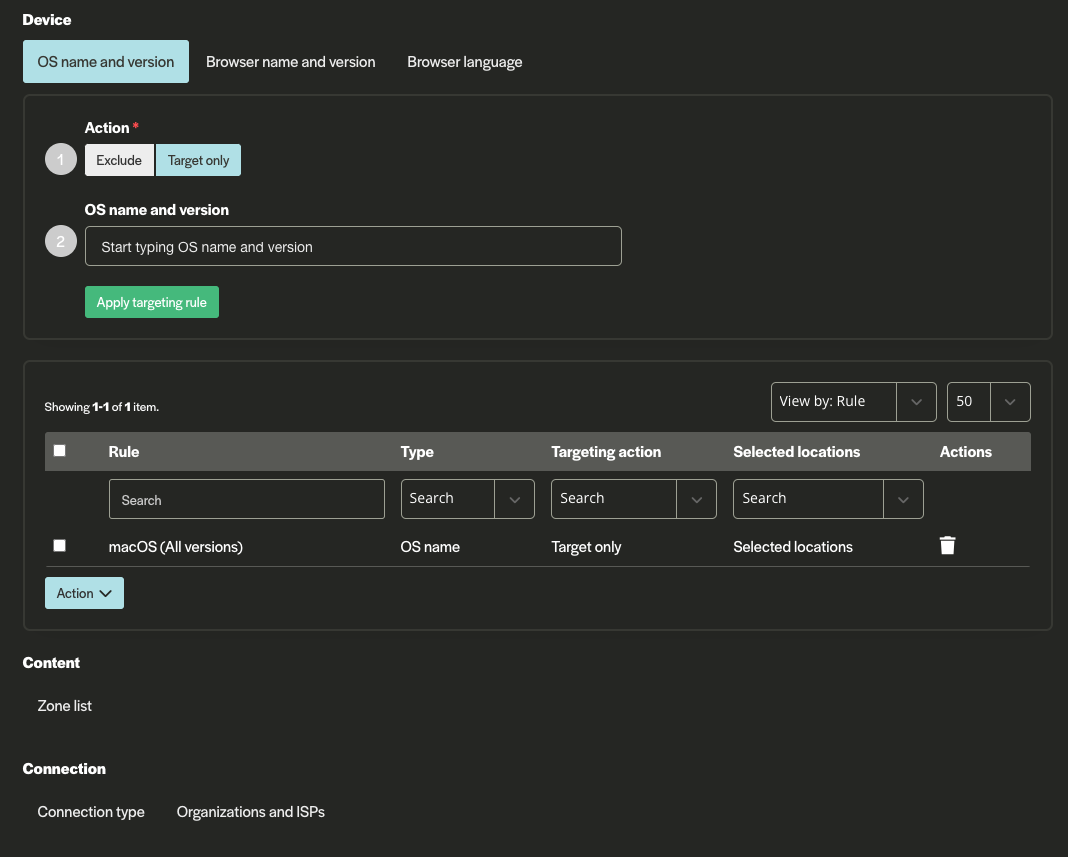Switch to Browser name and version tab
Image resolution: width=1068 pixels, height=857 pixels.
pos(291,62)
